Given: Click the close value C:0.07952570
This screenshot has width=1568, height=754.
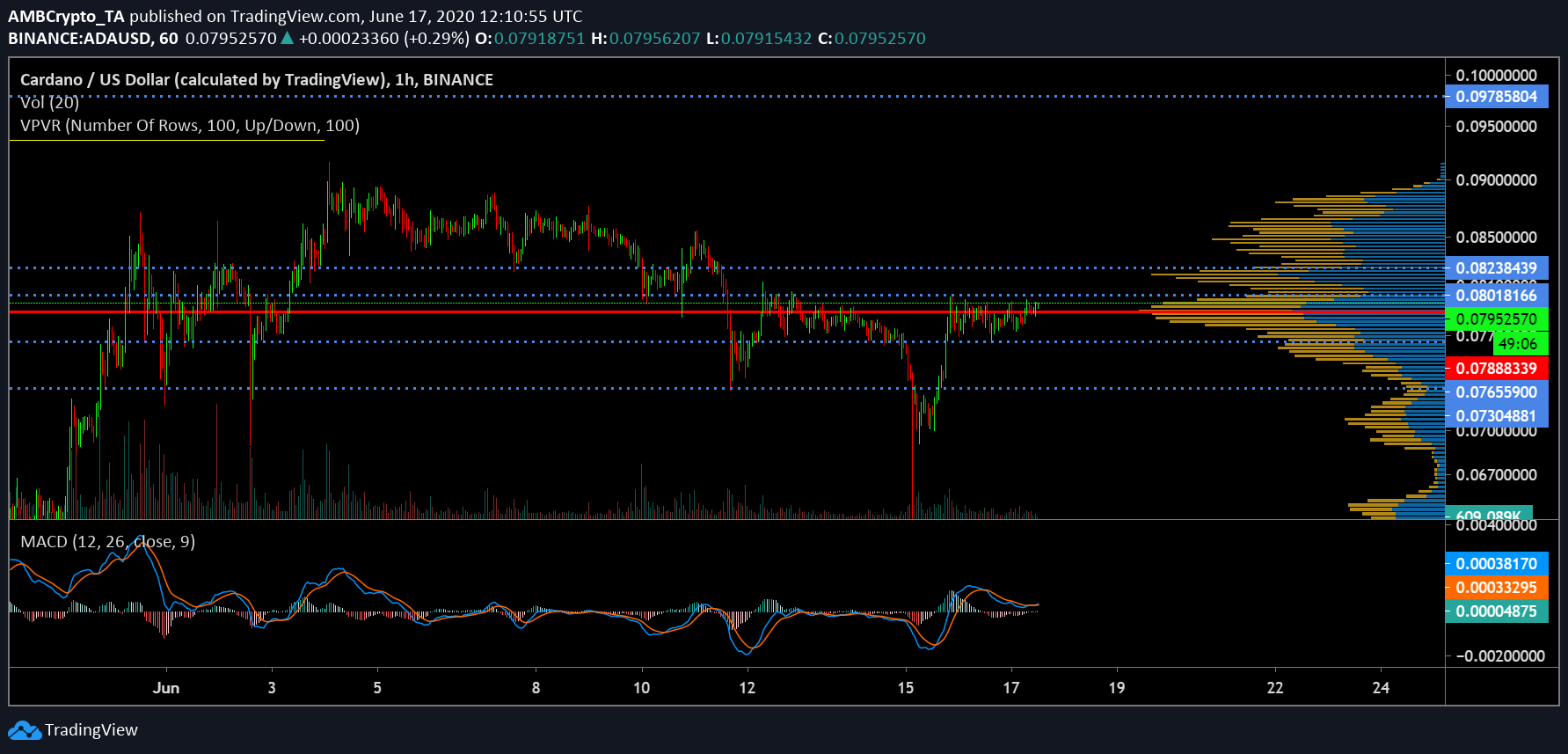Looking at the screenshot, I should point(872,38).
